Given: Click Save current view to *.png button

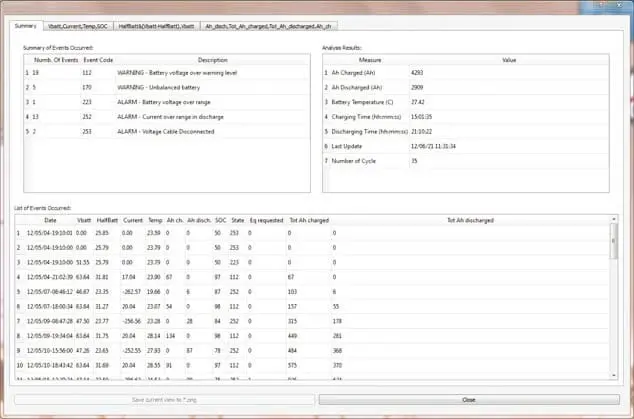Looking at the screenshot, I should pyautogui.click(x=164, y=400).
